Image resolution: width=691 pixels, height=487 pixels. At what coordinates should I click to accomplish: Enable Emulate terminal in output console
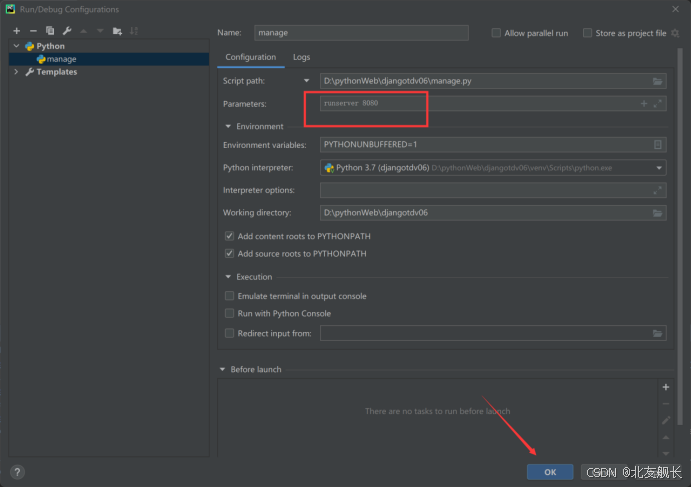(229, 296)
